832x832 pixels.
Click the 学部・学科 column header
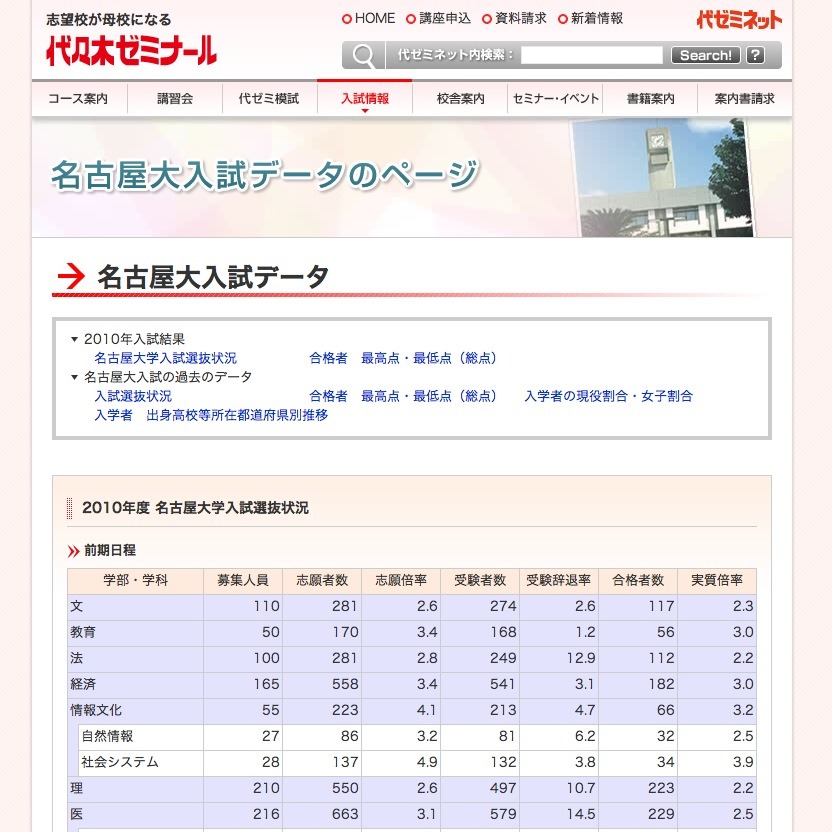point(135,580)
